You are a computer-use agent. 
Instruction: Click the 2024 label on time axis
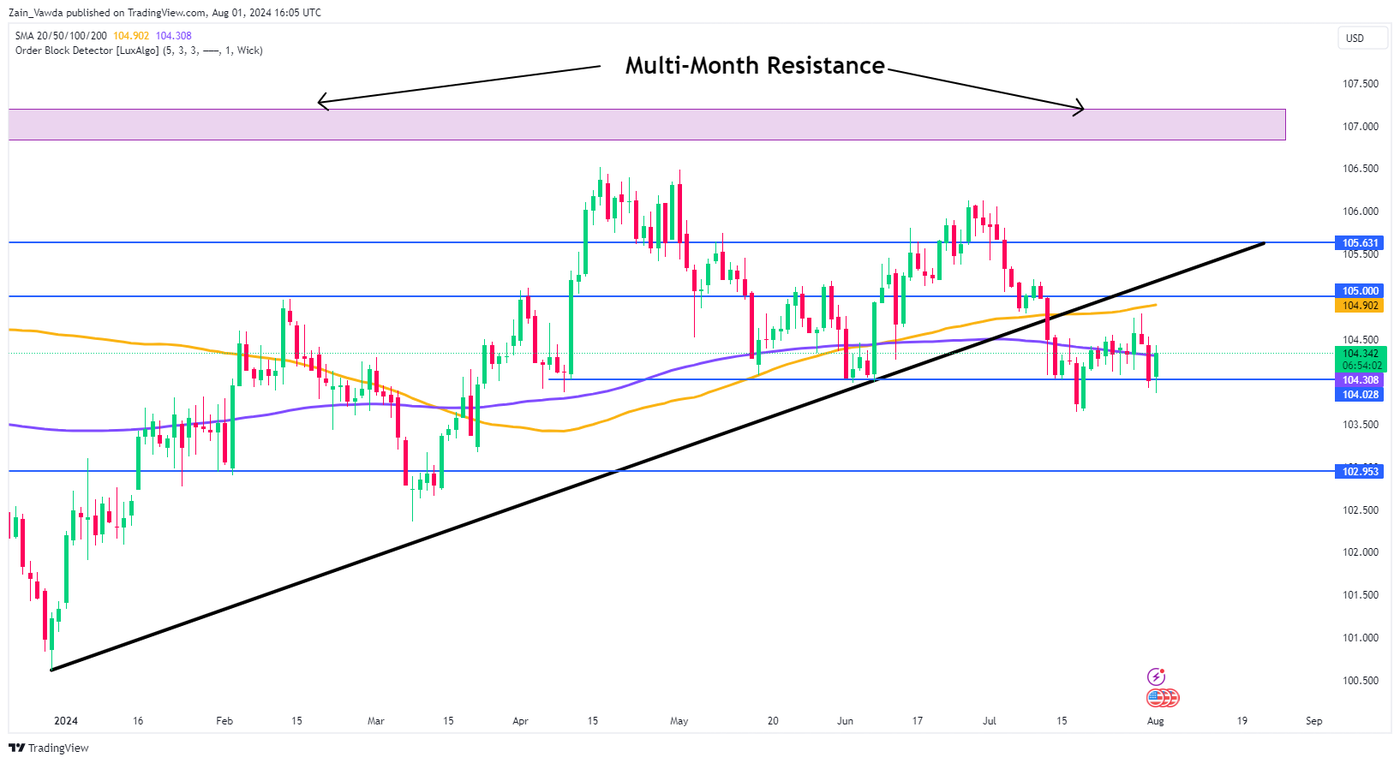[65, 720]
